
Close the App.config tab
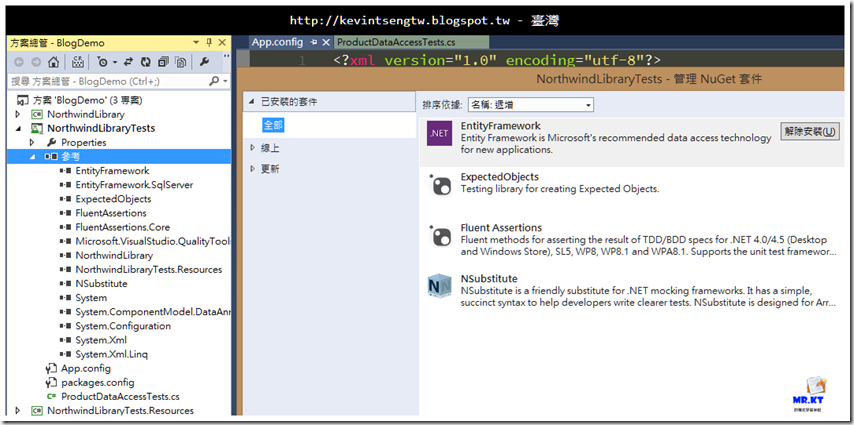pos(326,42)
